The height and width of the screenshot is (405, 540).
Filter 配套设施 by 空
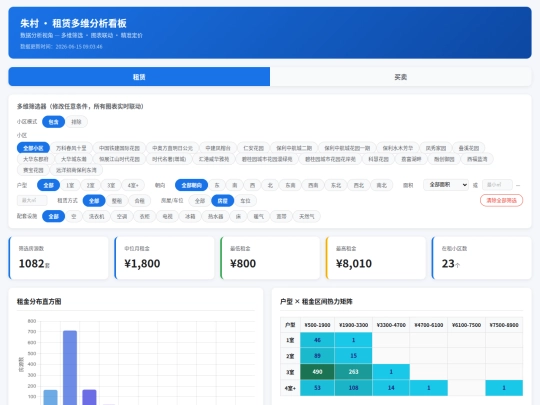pyautogui.click(x=74, y=216)
